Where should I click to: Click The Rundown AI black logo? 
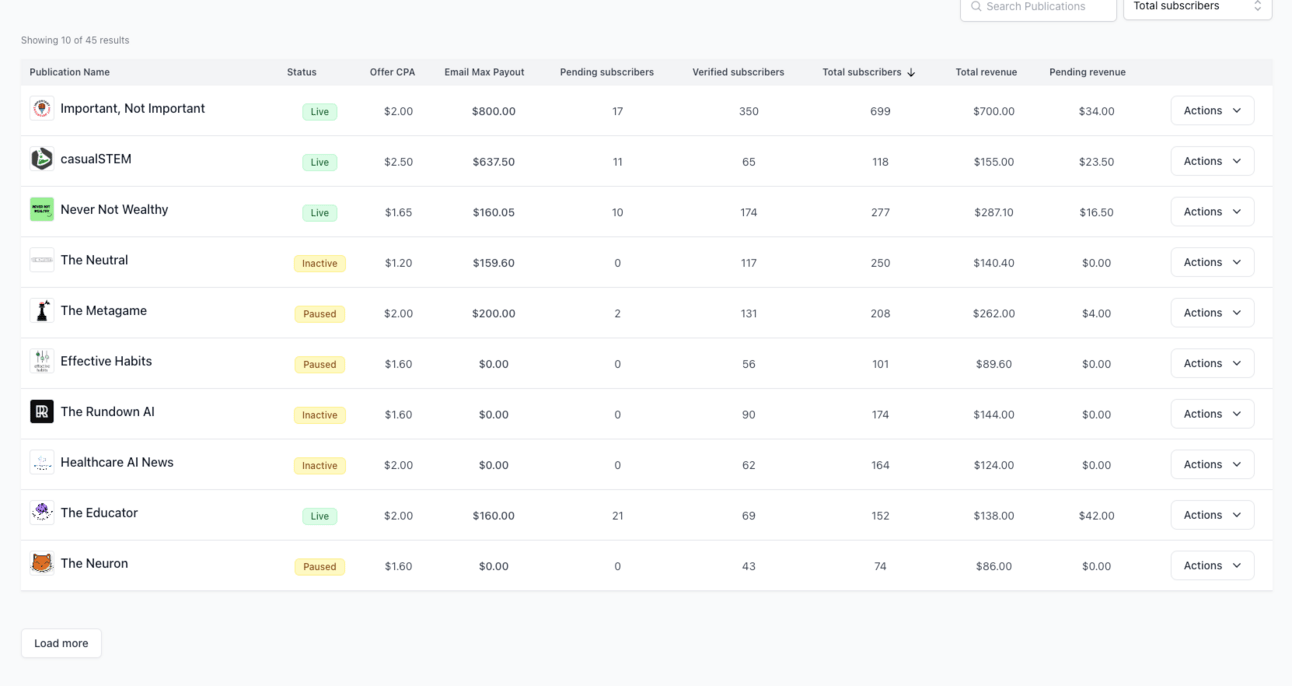tap(42, 412)
